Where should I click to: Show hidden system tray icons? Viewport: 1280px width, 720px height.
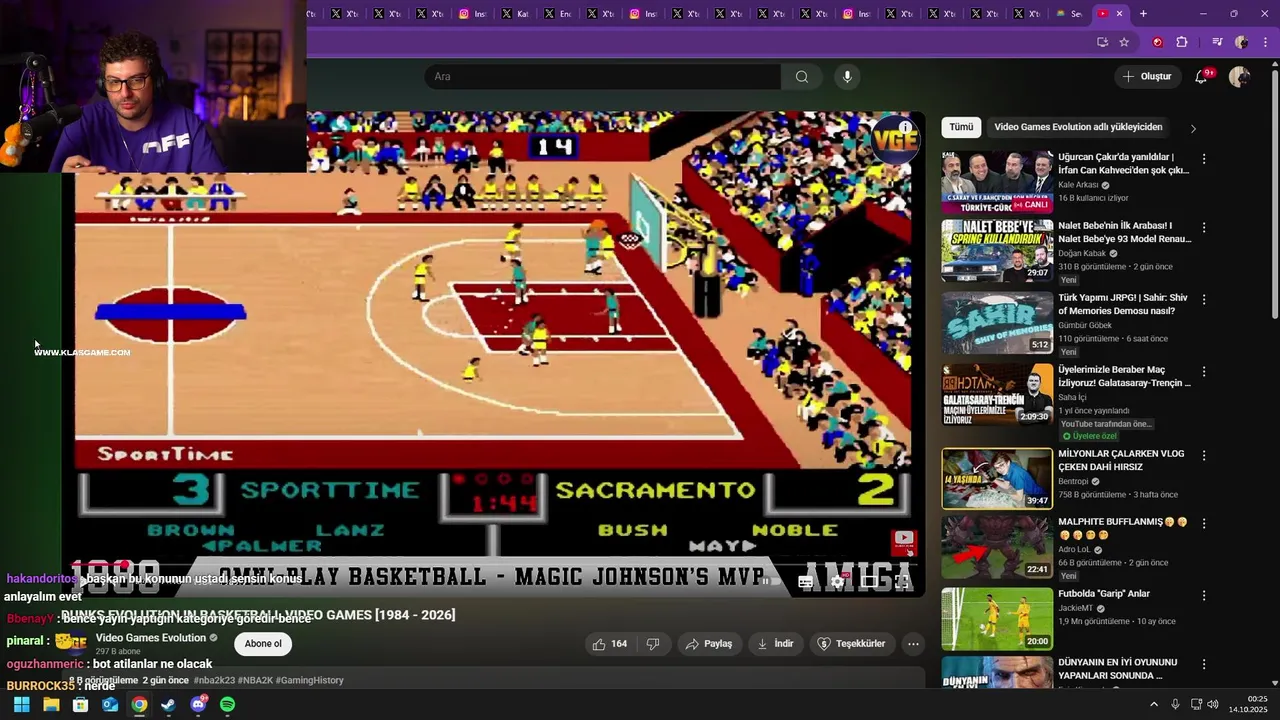(1154, 705)
